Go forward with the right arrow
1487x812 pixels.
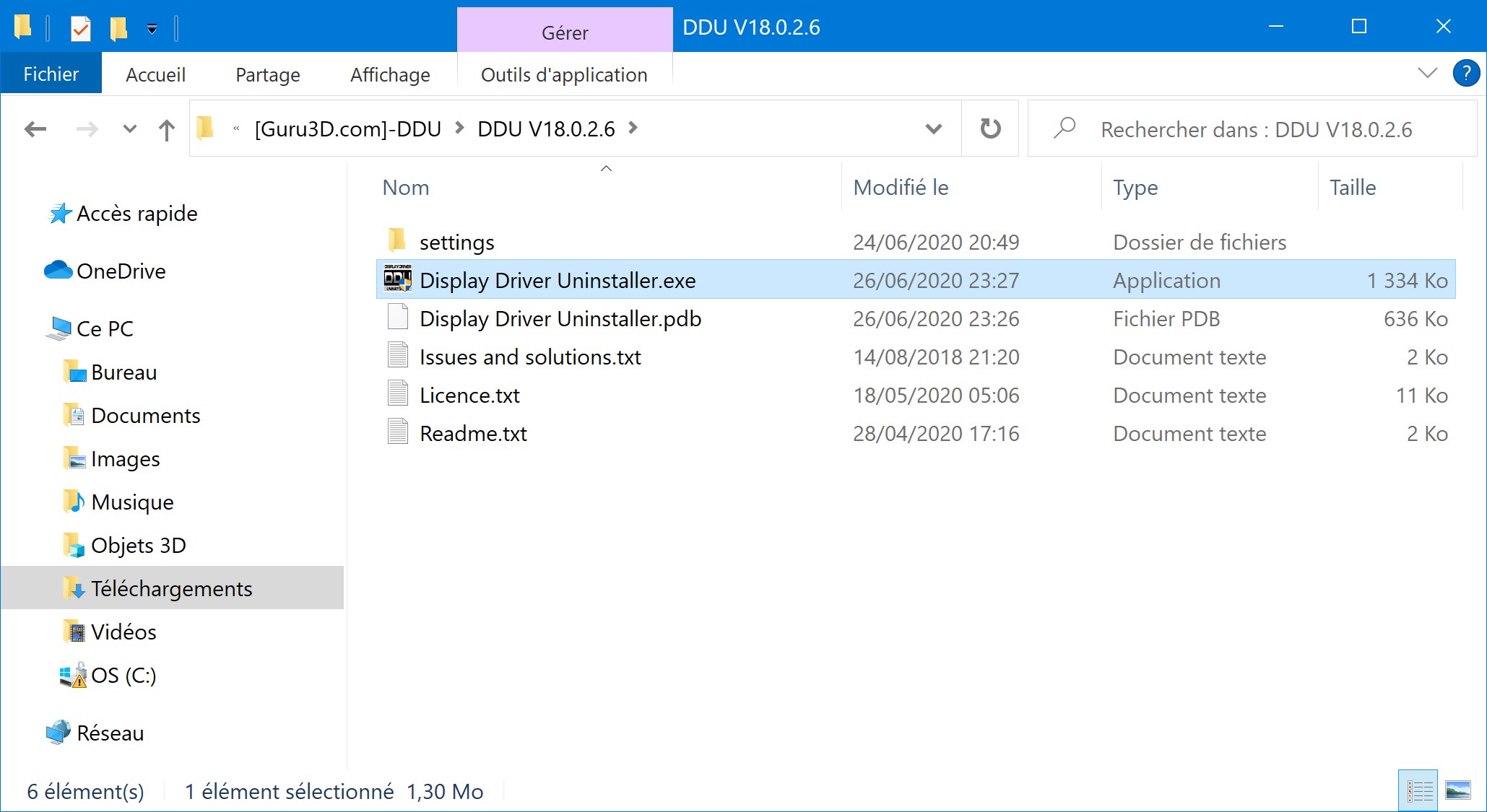[87, 129]
